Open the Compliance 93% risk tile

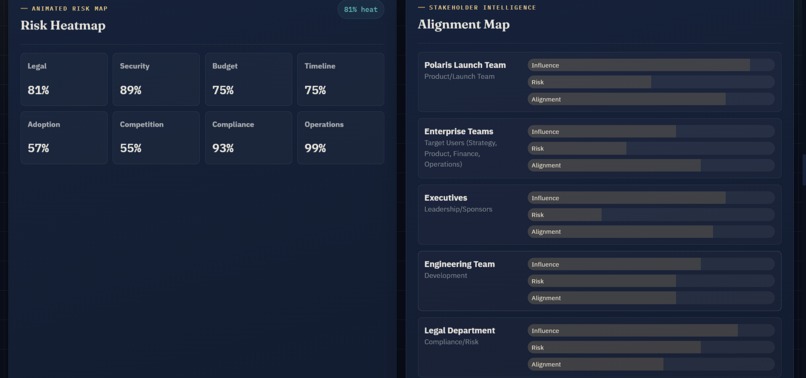(x=249, y=138)
